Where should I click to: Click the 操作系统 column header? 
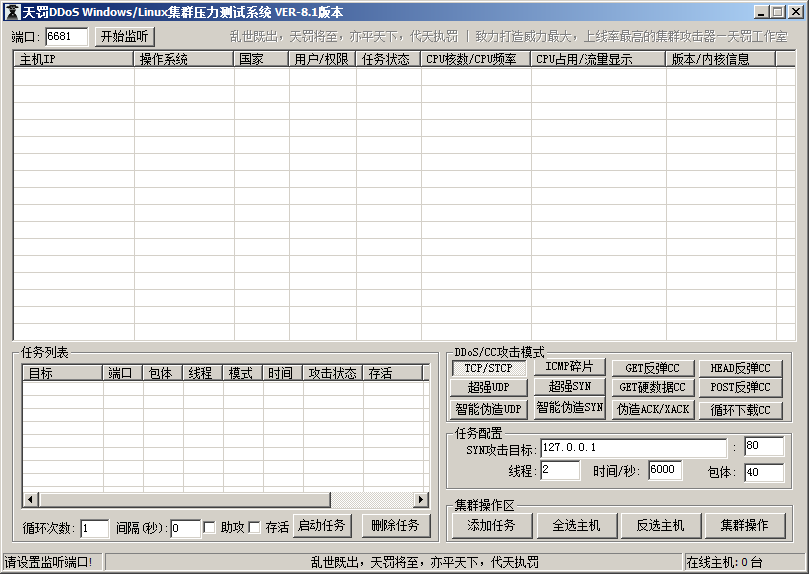(184, 59)
